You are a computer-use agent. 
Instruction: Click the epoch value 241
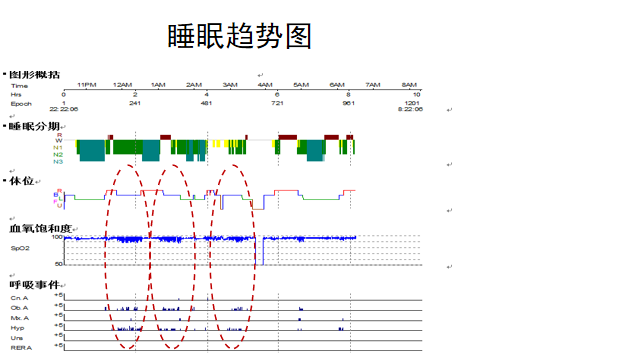coord(135,103)
